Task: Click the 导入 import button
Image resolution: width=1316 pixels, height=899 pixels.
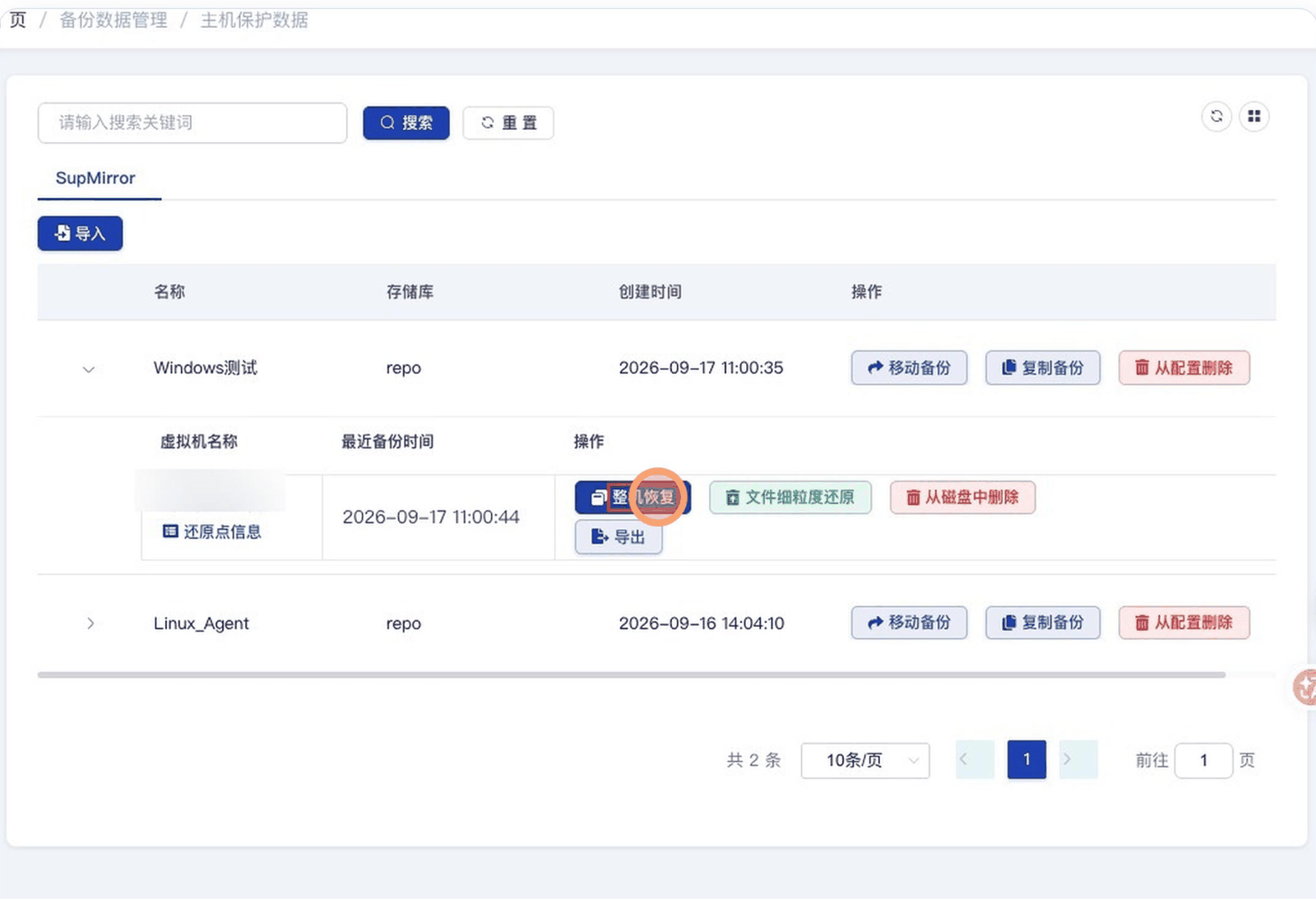Action: 80,234
